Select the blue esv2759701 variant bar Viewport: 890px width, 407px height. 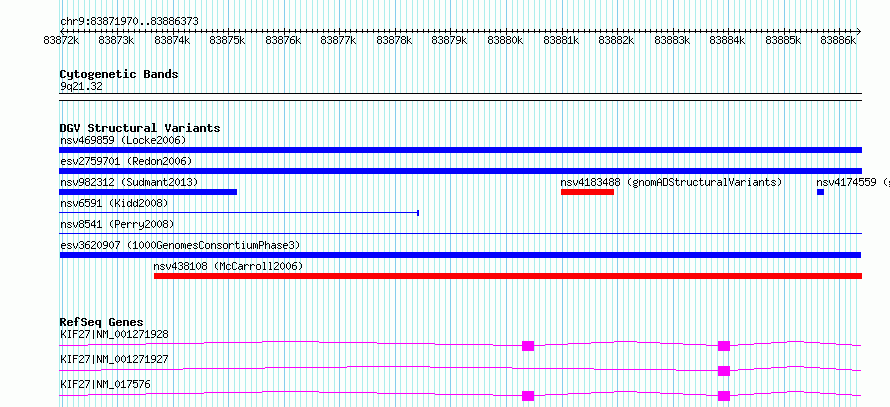[461, 171]
